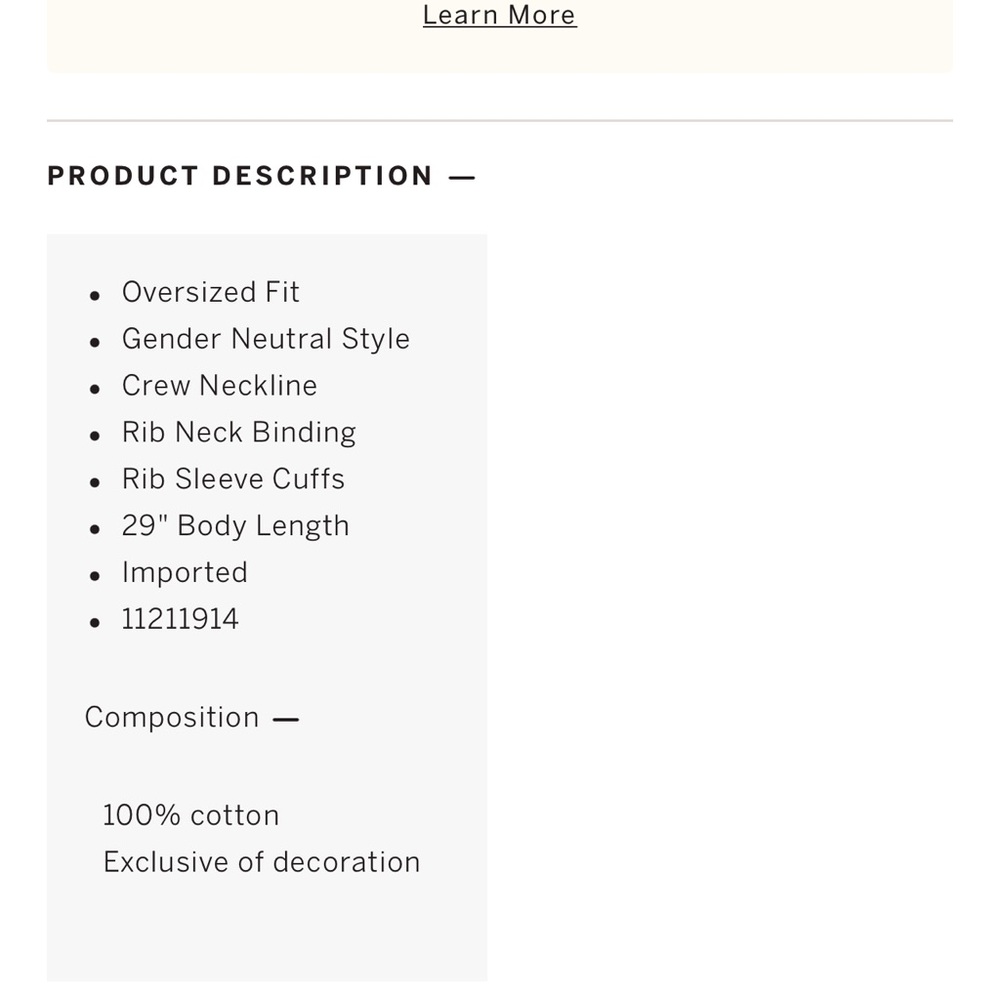This screenshot has height=1000, width=1000.
Task: Click the Rib Neck Binding entry
Action: (239, 432)
